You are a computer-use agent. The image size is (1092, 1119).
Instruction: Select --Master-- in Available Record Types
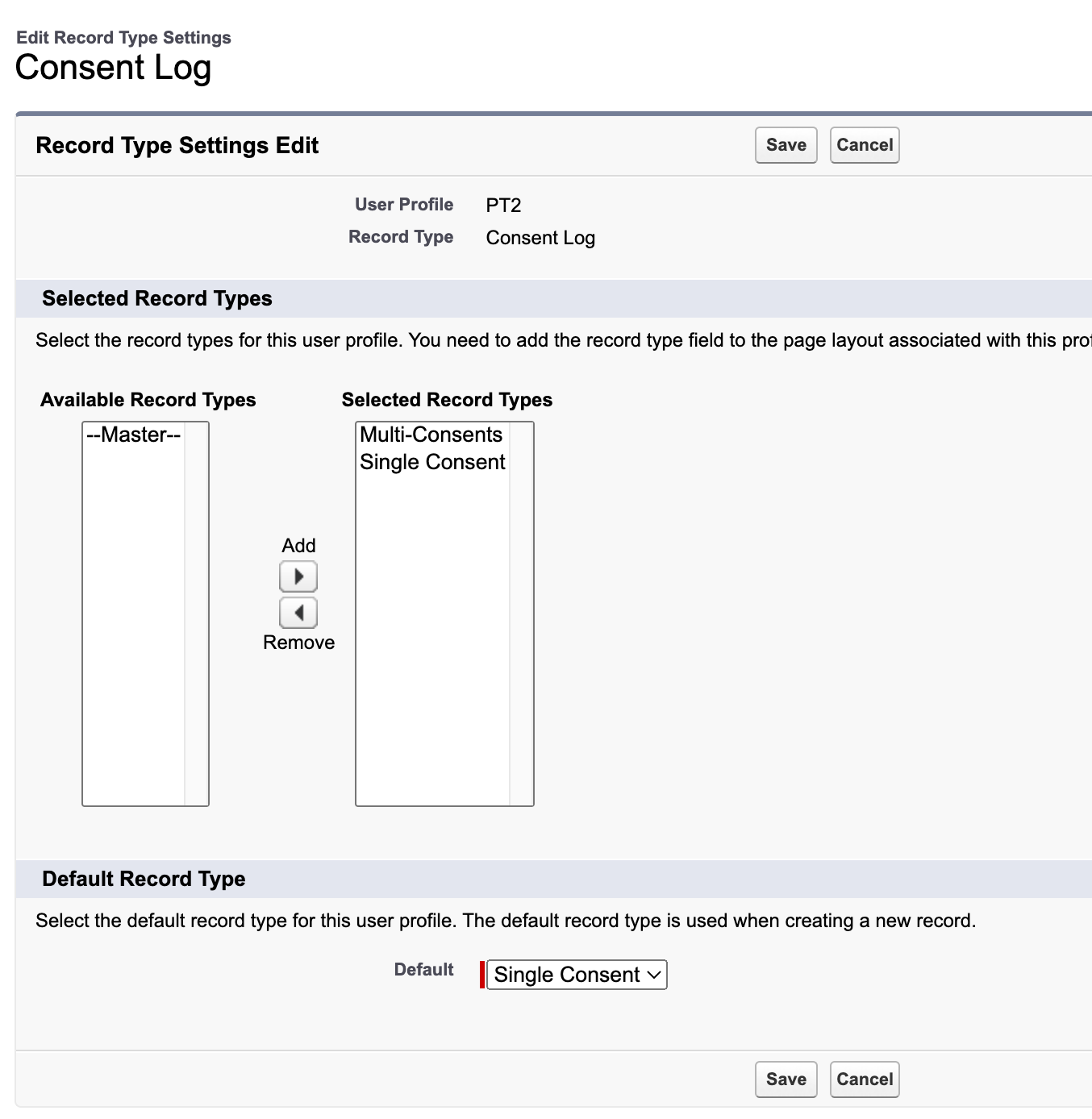pos(134,435)
